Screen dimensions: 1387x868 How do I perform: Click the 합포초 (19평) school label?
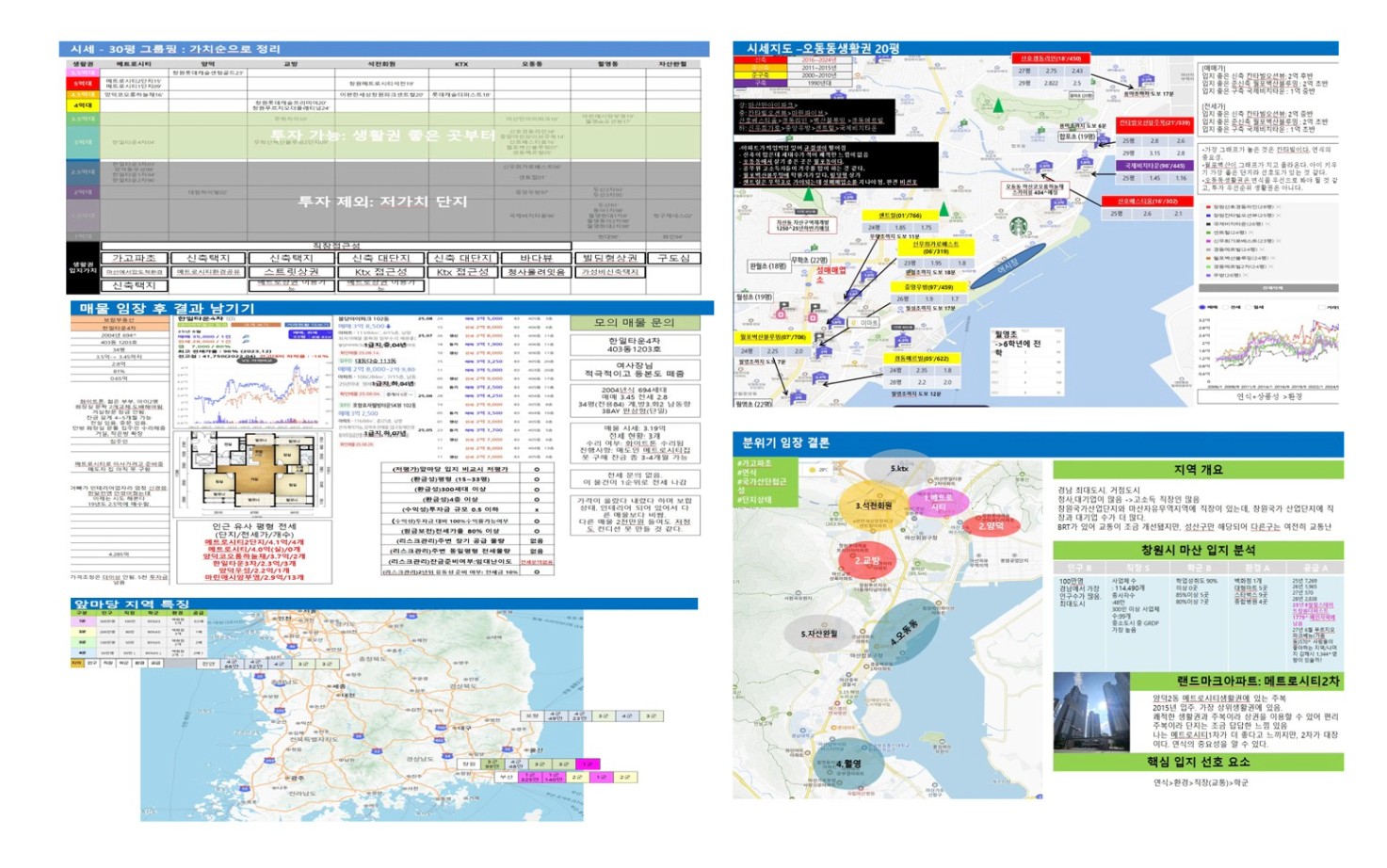[1077, 137]
